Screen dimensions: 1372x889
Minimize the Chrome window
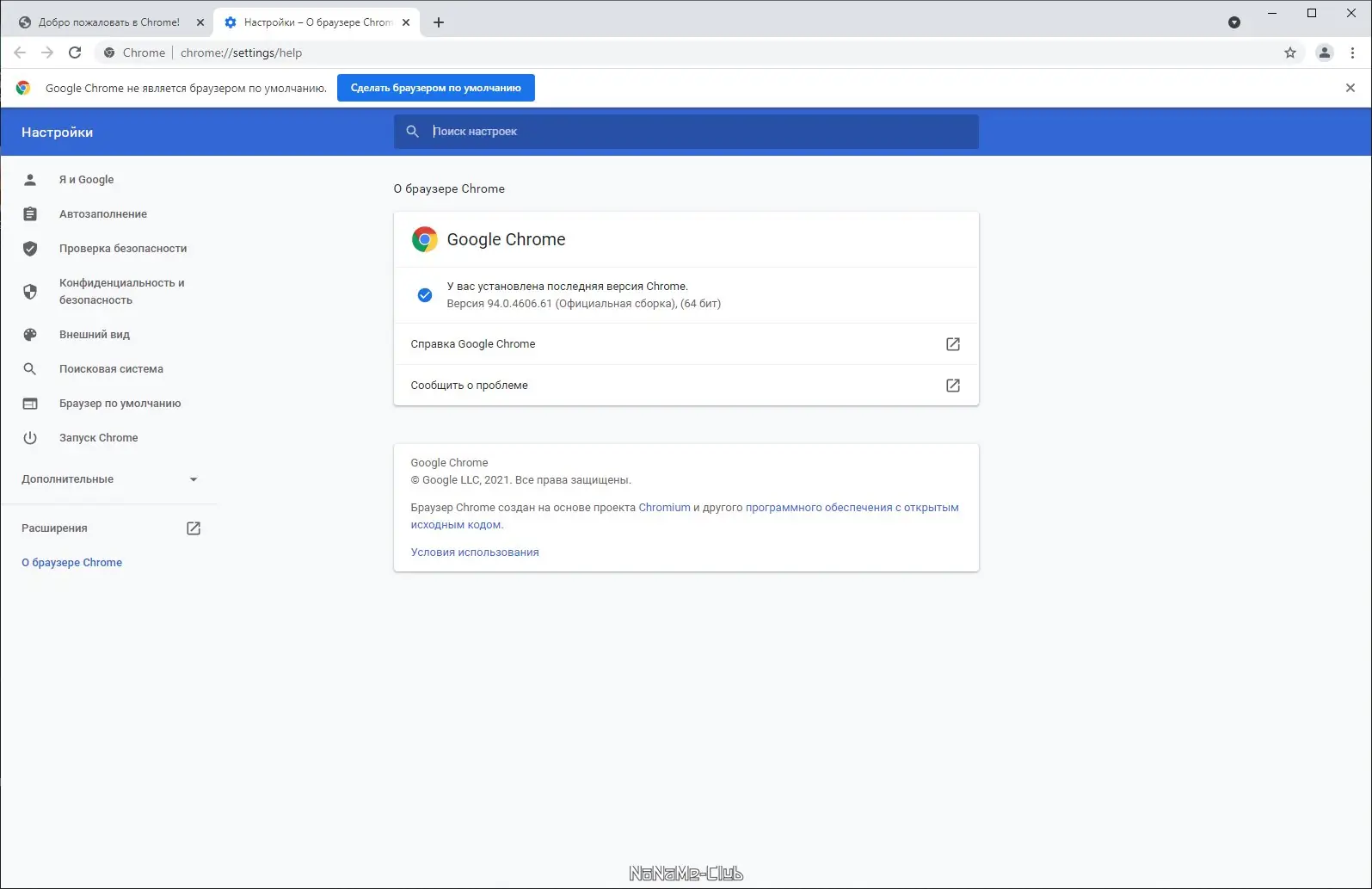tap(1272, 13)
